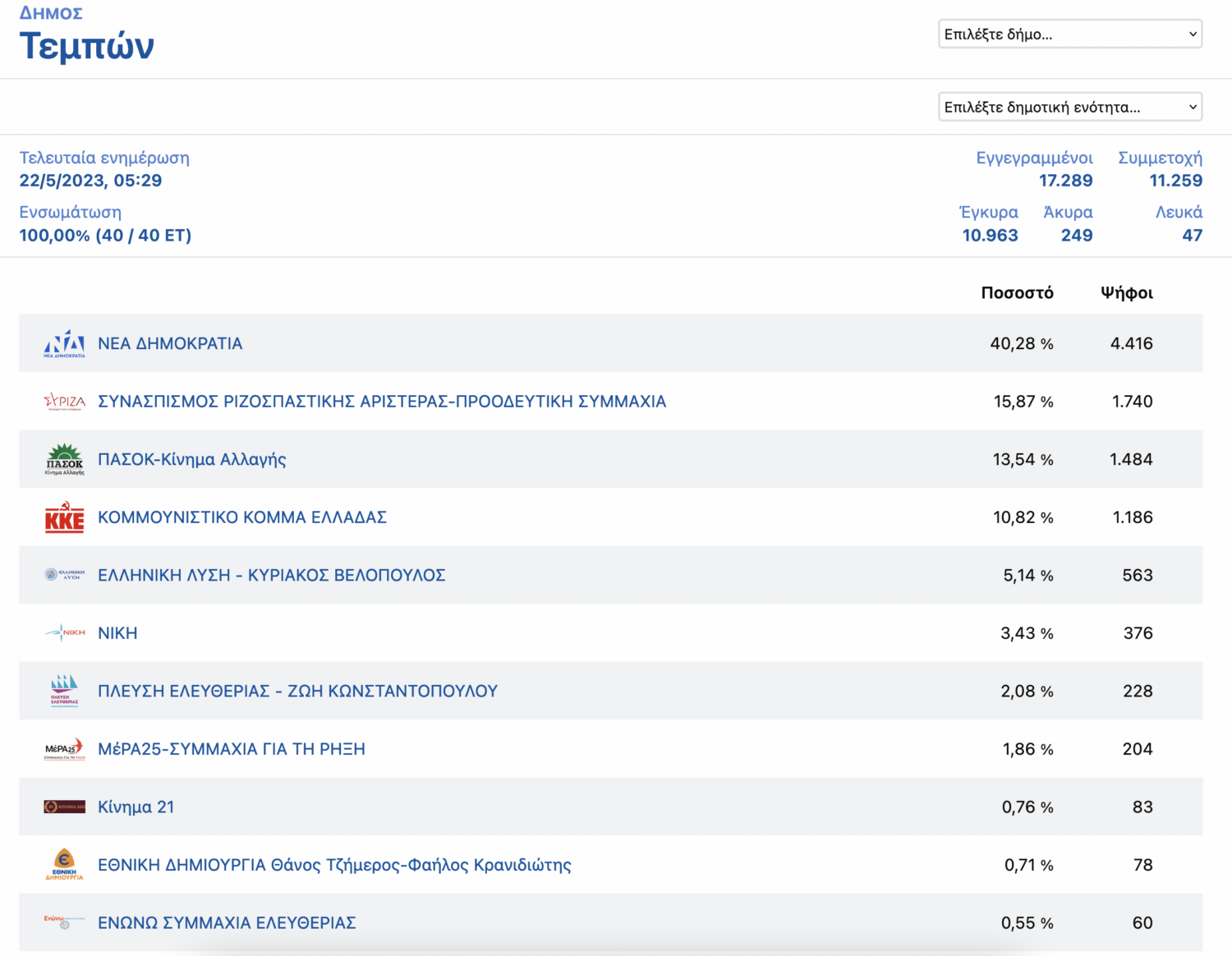This screenshot has width=1232, height=956.
Task: Click the '1.740' votes cell
Action: coord(1133,402)
